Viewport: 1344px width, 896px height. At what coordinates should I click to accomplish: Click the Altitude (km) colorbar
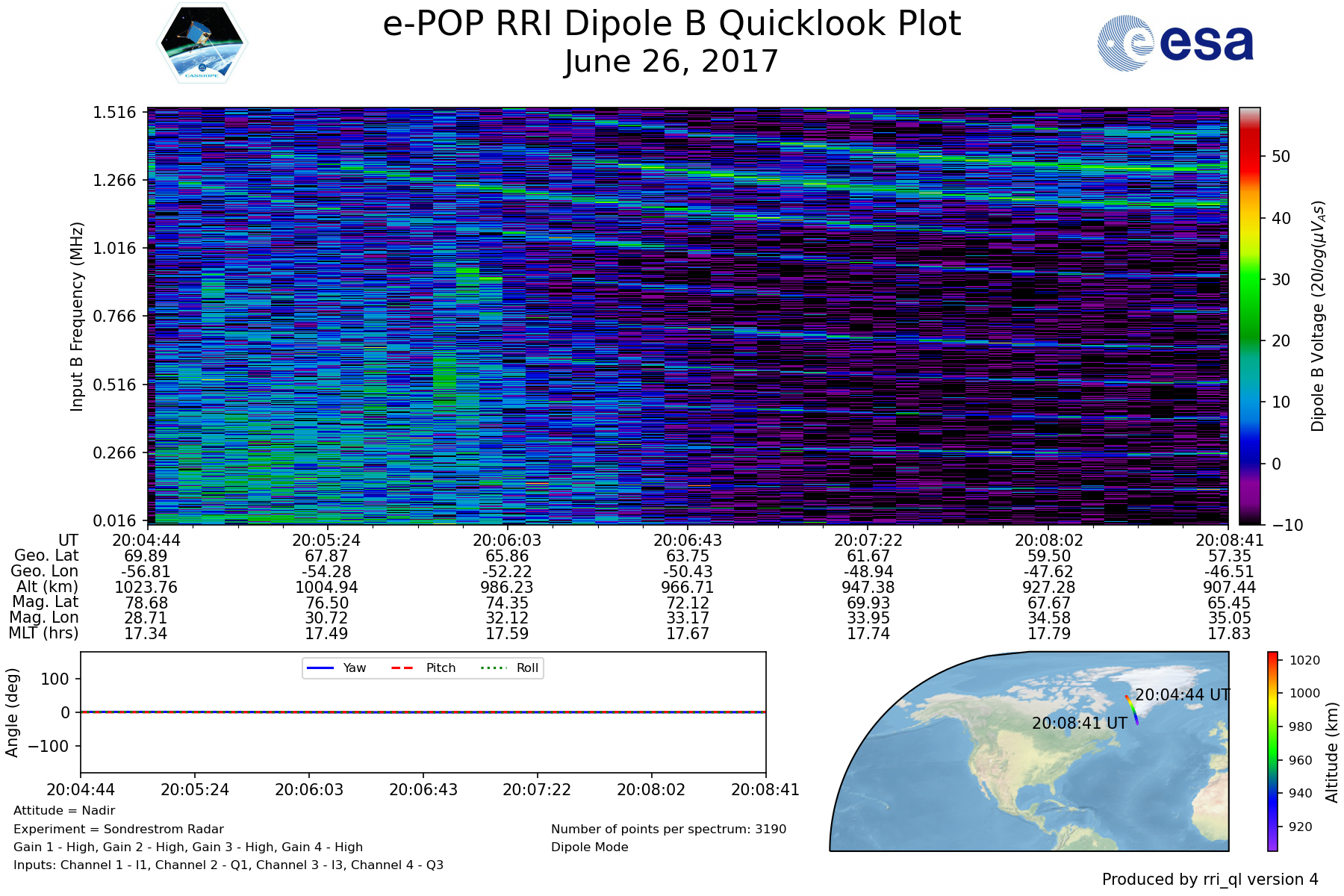[1272, 750]
